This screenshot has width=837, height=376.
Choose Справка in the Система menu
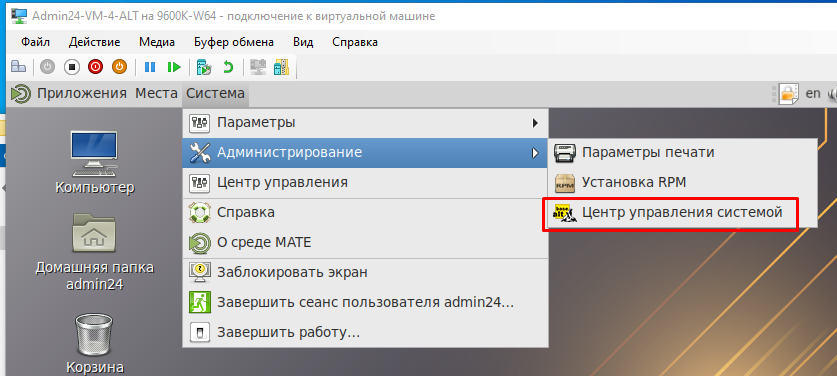[x=366, y=213]
